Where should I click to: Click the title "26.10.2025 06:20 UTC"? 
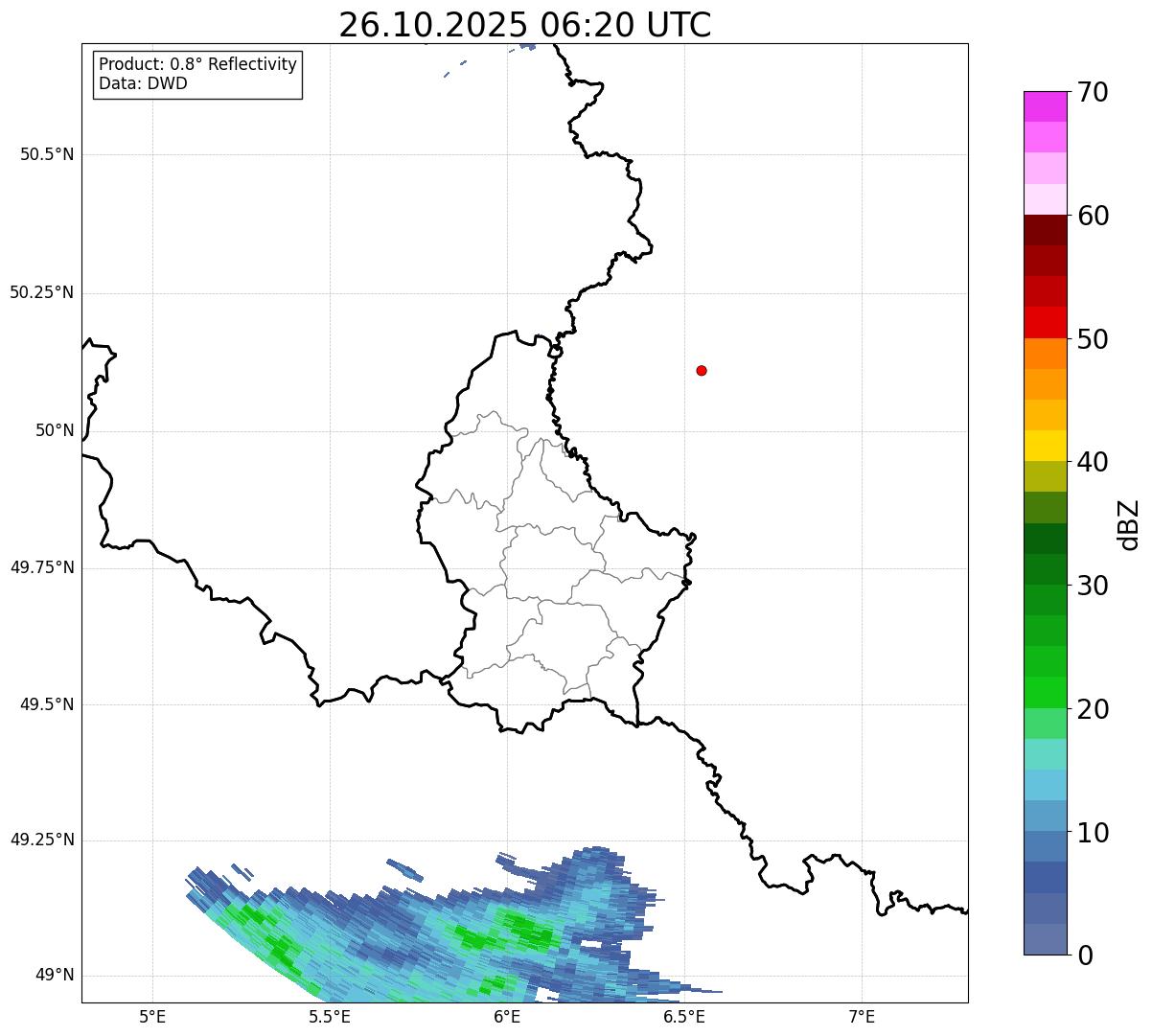point(525,25)
